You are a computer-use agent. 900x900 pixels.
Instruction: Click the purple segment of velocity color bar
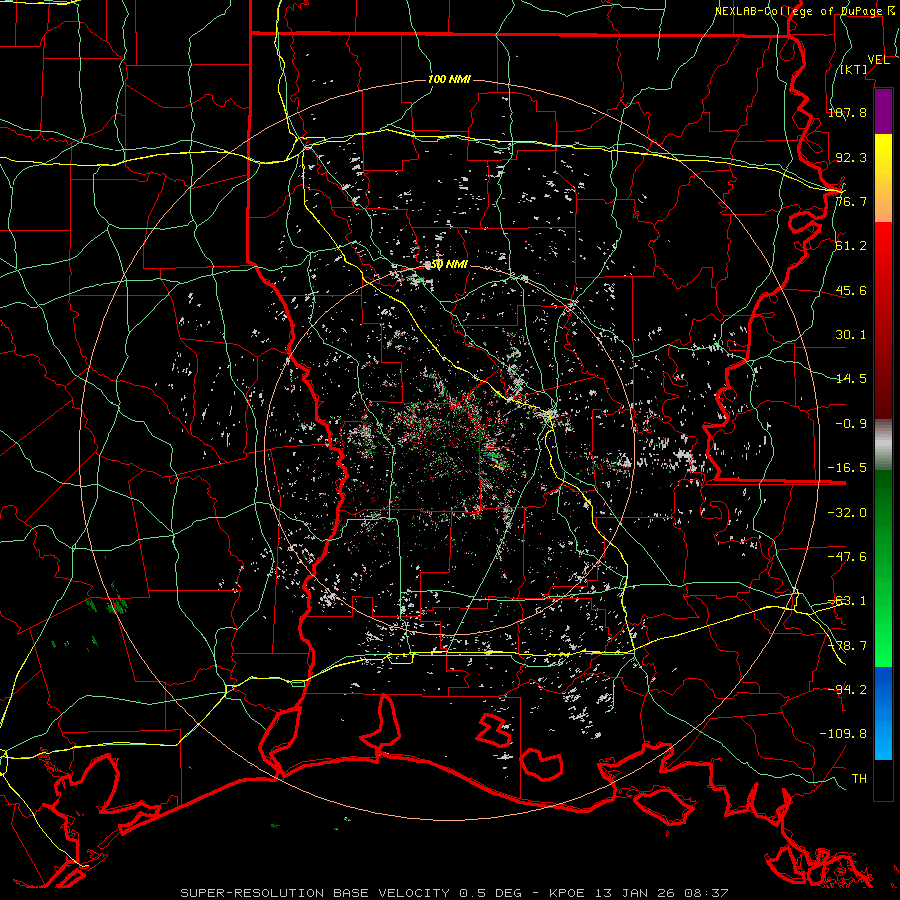[883, 112]
